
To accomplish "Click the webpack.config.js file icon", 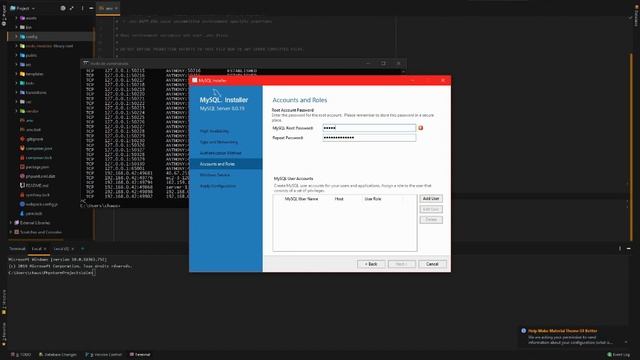I will coord(22,204).
